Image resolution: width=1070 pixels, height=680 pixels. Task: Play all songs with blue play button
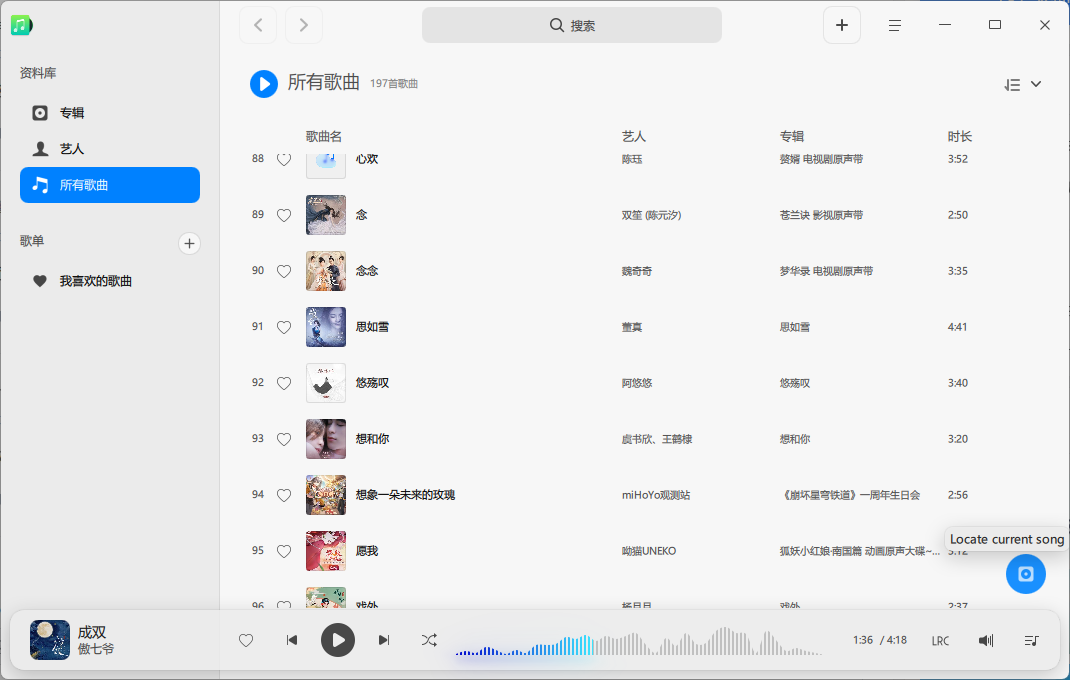263,84
